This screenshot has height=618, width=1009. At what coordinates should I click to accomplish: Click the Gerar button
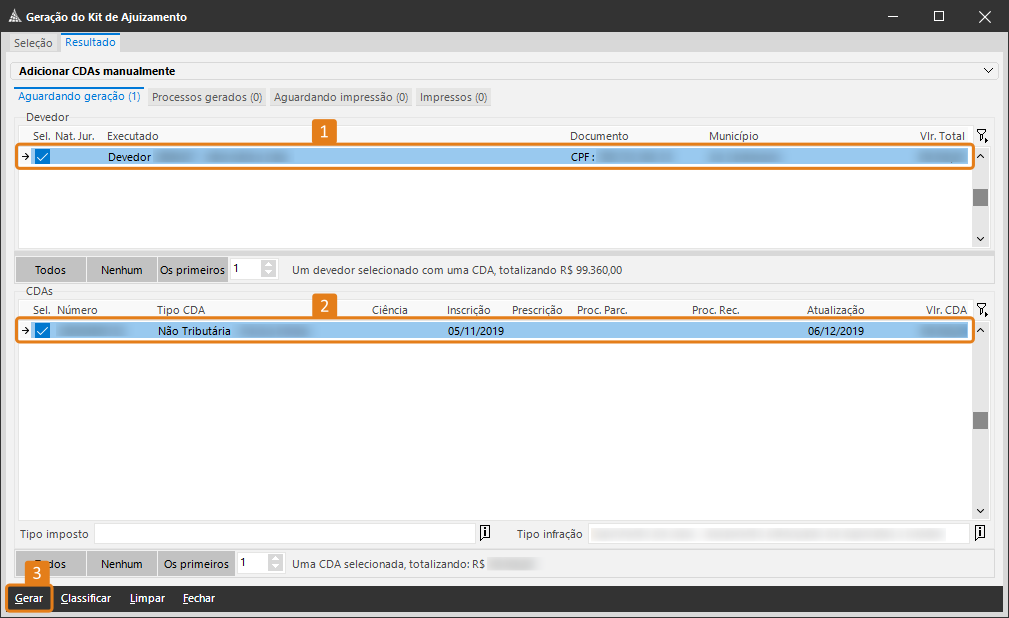[x=29, y=598]
